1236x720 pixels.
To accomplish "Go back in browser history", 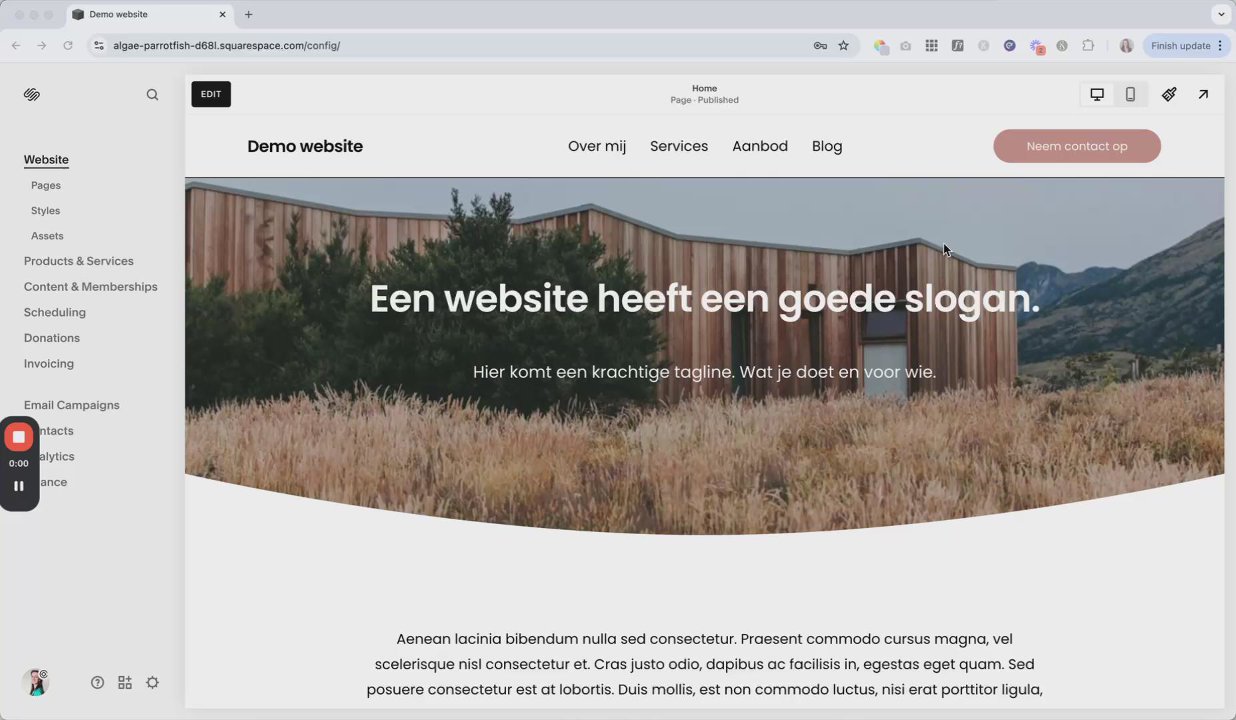I will 16,46.
